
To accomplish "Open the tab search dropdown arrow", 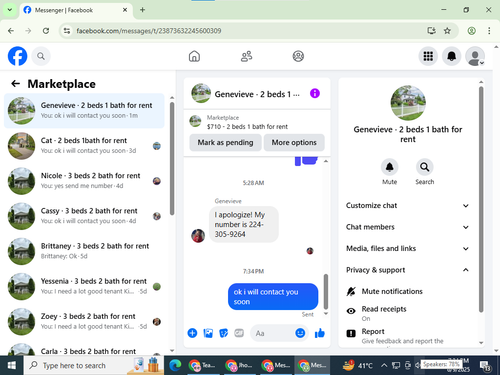I will point(10,10).
